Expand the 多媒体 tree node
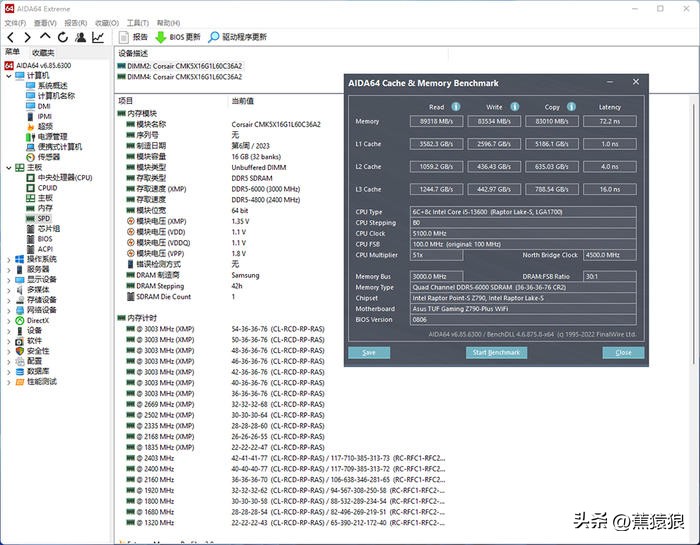 point(9,290)
